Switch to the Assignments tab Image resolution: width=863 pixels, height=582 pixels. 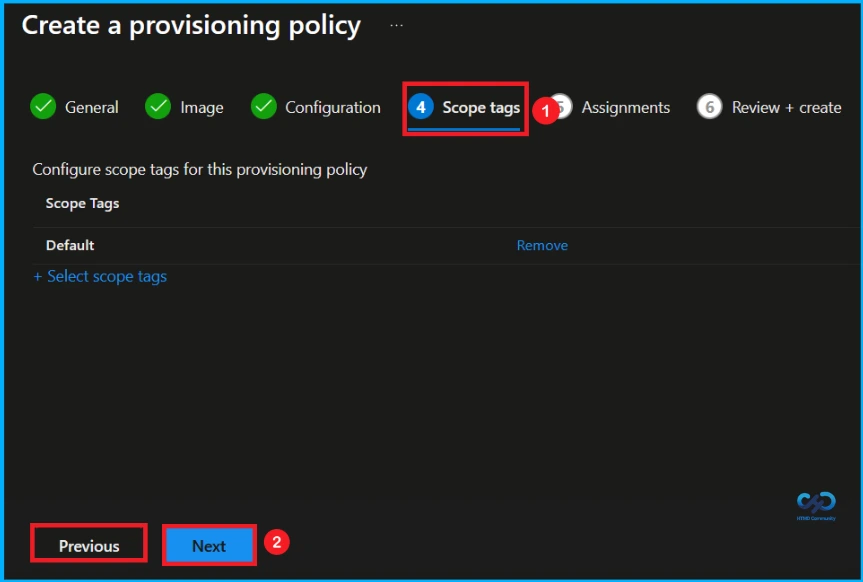626,107
